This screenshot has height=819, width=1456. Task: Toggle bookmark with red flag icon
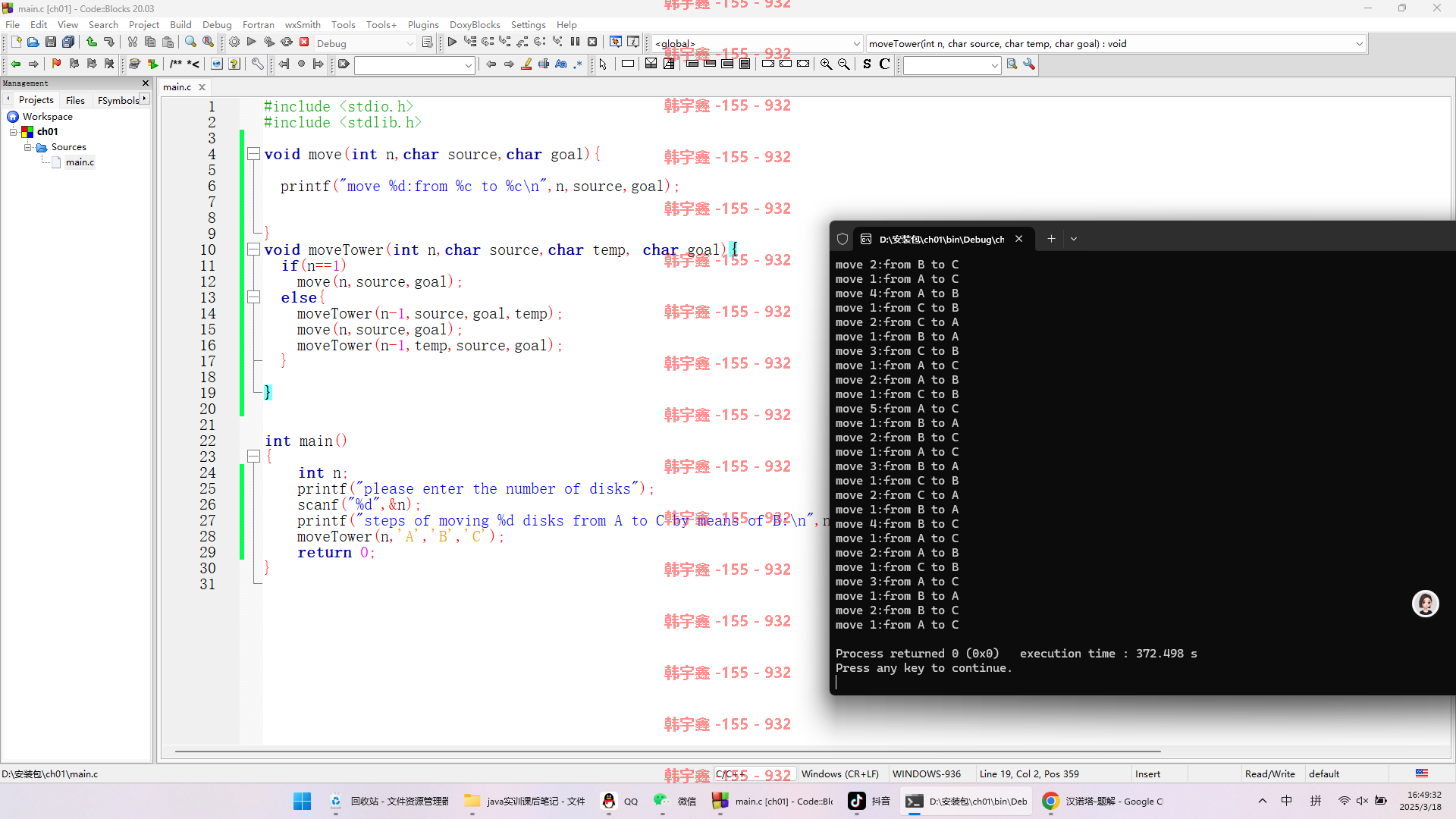56,64
